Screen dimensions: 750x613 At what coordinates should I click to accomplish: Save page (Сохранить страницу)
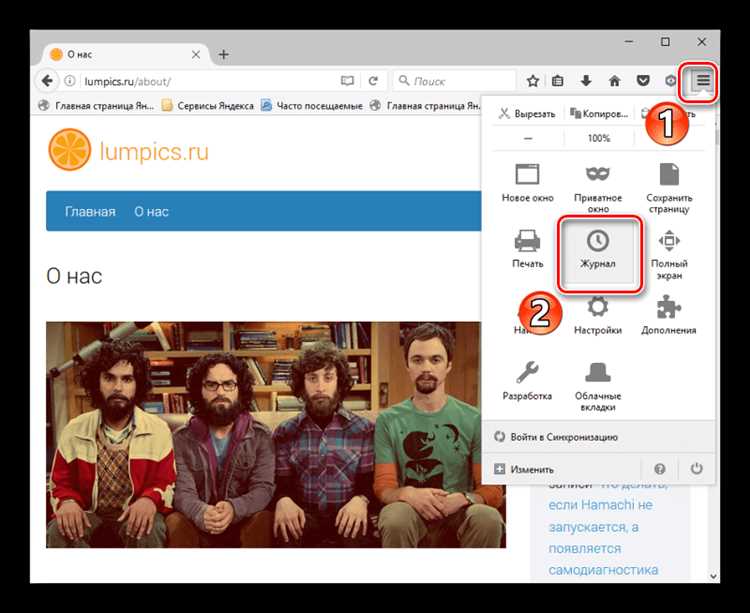coord(669,188)
